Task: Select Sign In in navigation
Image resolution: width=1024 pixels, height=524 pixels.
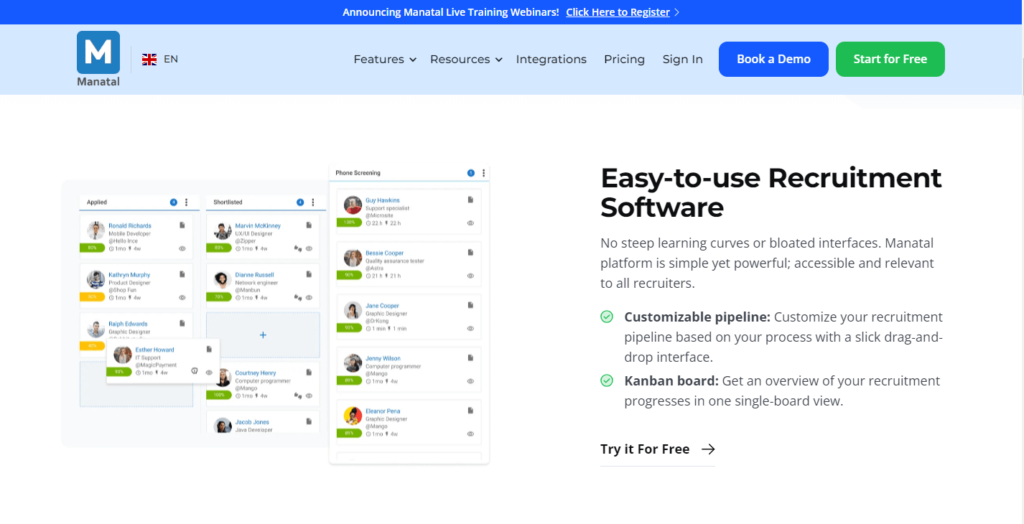Action: [x=682, y=59]
